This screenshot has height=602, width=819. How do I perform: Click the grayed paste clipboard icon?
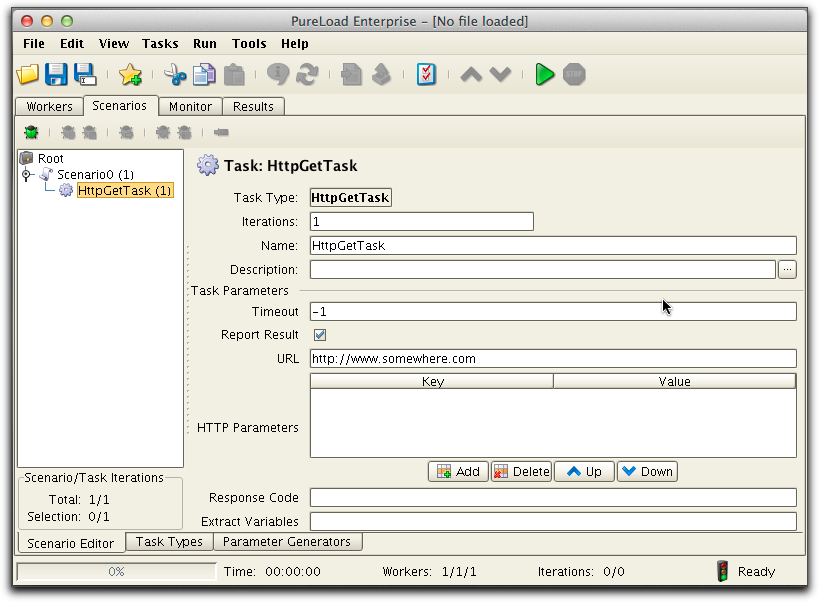(234, 74)
